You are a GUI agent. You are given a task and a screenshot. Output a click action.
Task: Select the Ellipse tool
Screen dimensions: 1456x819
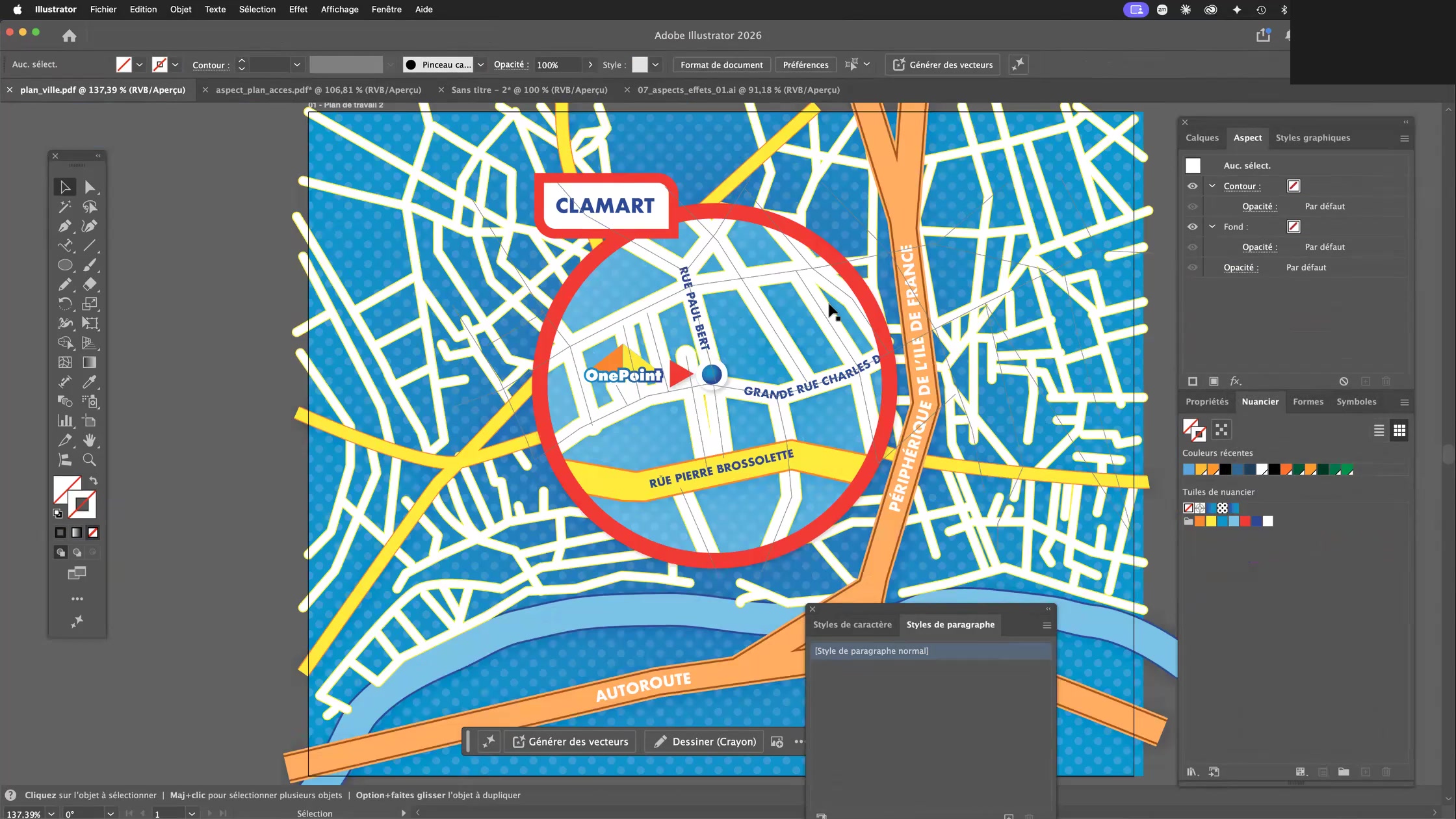(x=65, y=265)
